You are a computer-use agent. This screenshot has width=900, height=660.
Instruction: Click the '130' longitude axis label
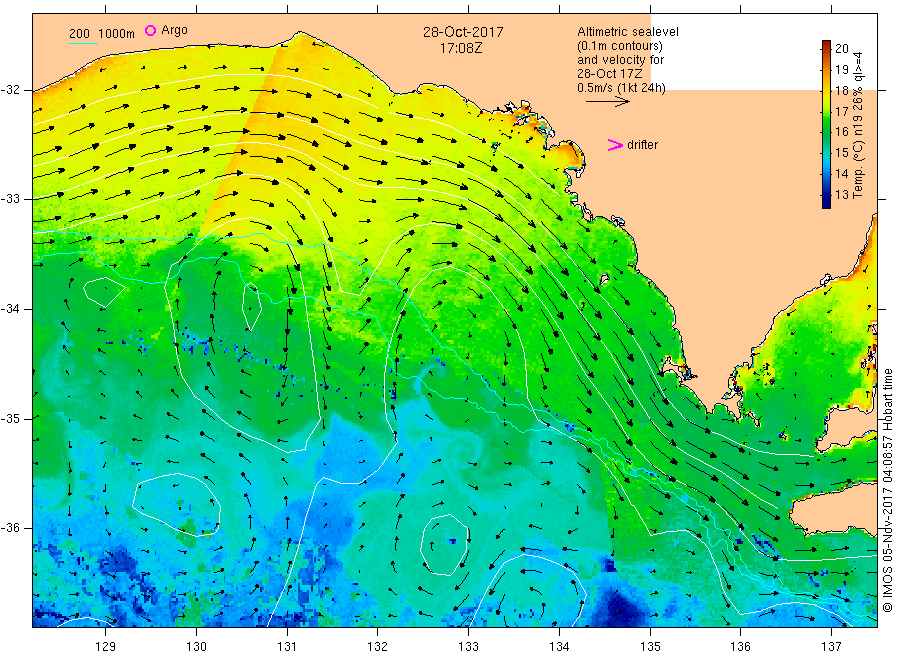196,647
